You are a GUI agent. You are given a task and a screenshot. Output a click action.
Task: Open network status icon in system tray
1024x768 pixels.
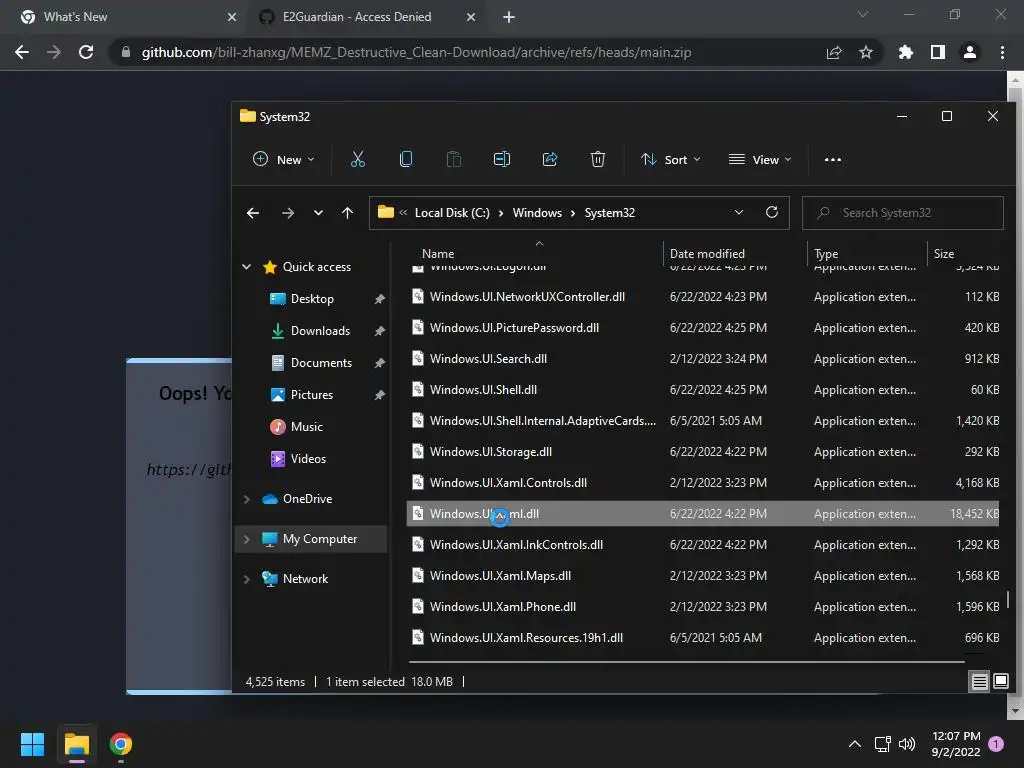pos(883,744)
